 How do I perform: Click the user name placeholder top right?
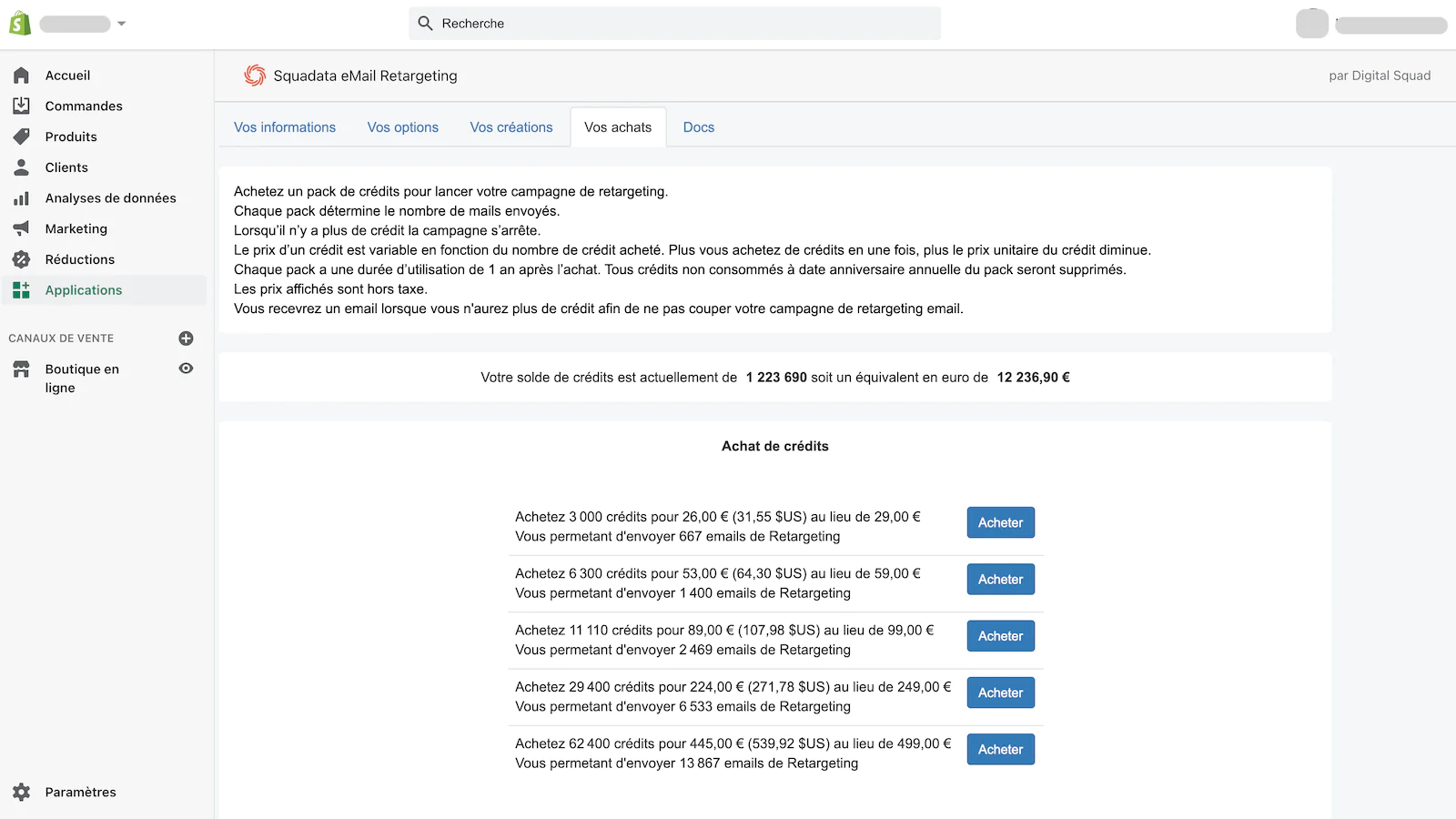1391,25
